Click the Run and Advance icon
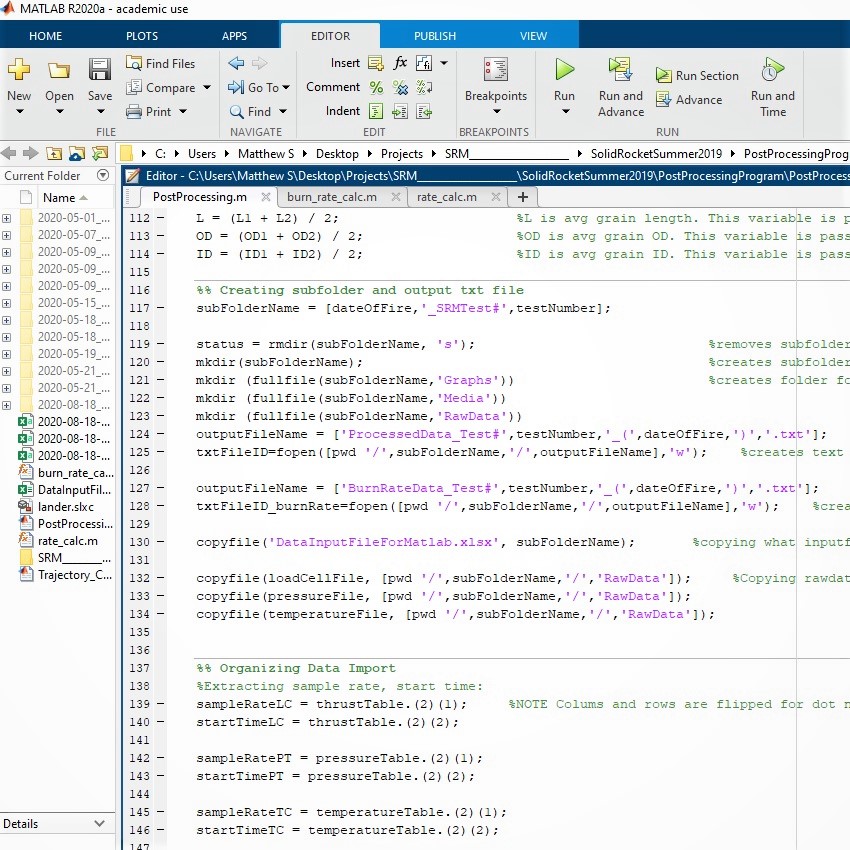The image size is (850, 850). [x=620, y=70]
